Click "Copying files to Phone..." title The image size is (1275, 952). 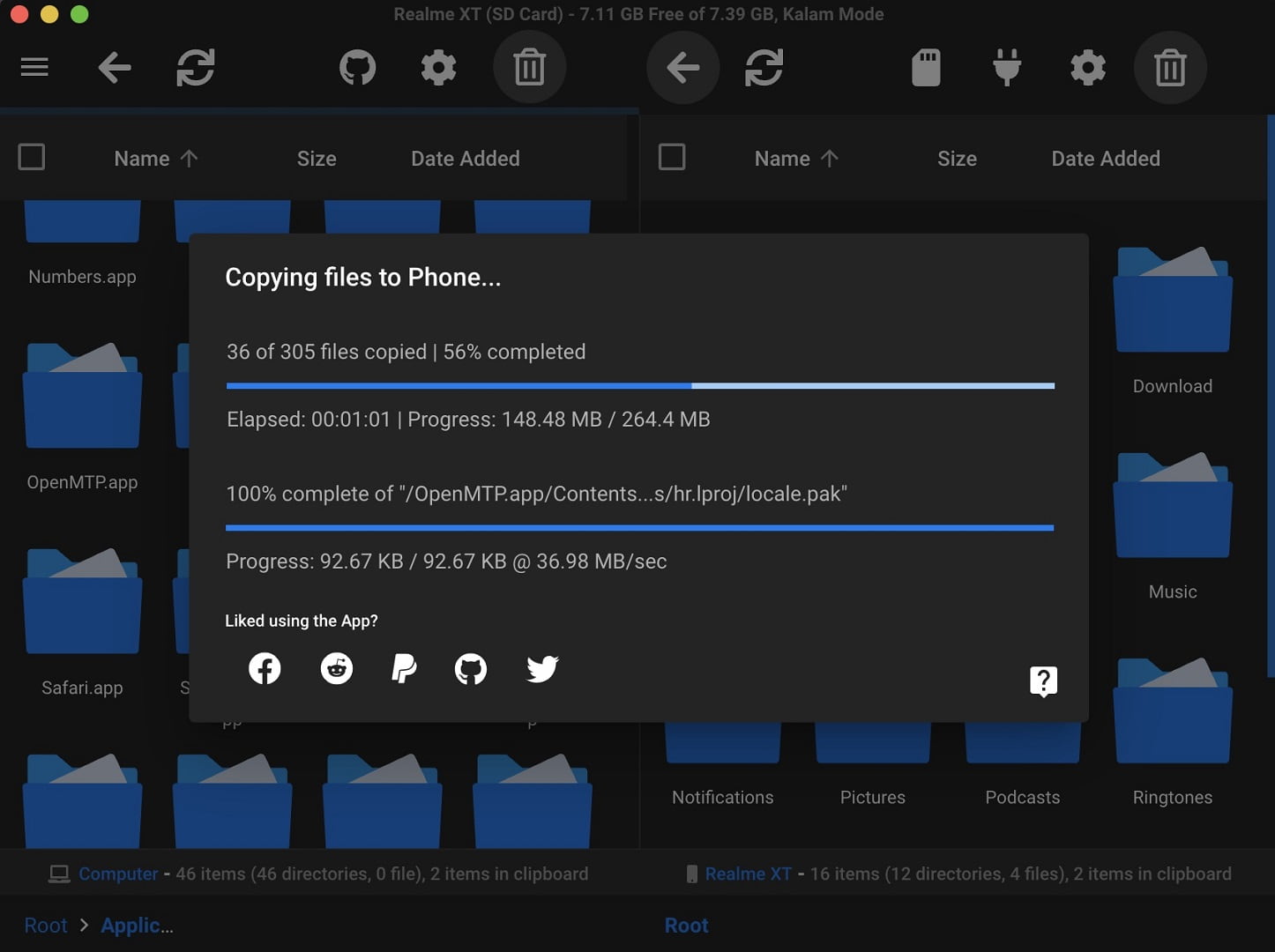pos(363,277)
